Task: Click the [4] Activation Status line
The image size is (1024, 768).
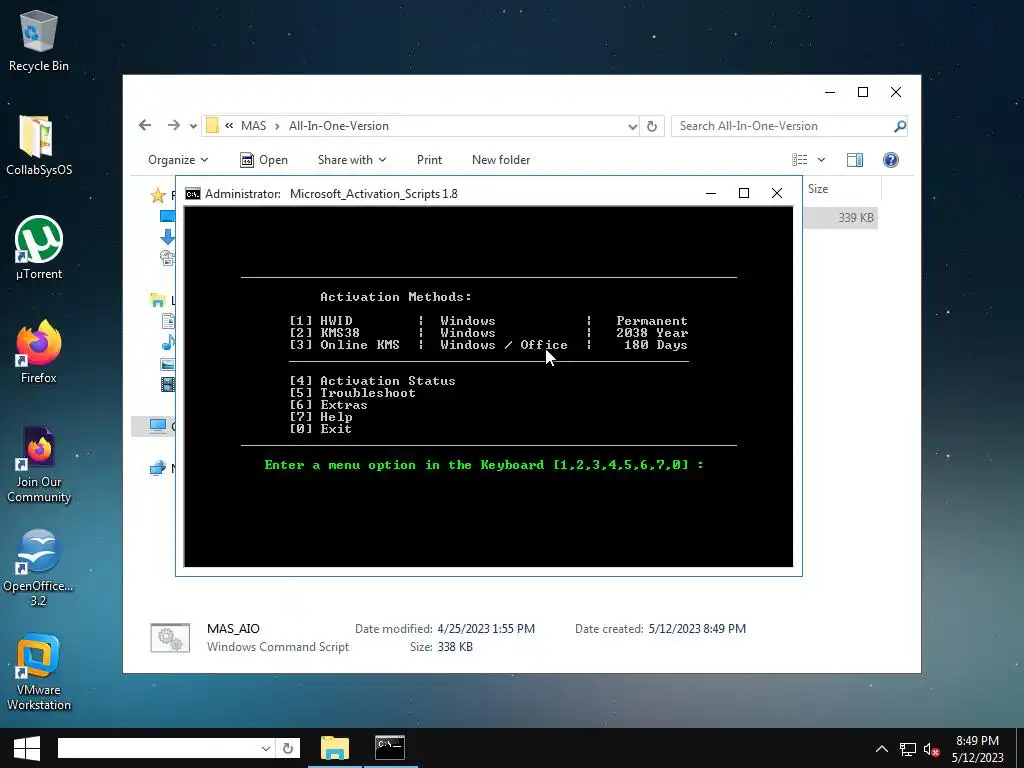Action: 372,381
